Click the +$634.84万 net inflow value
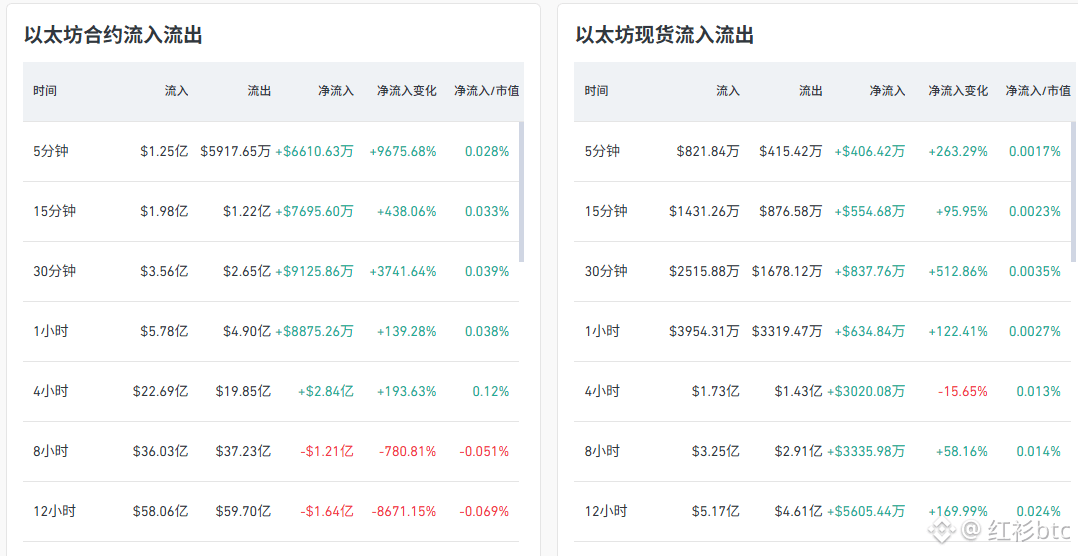Viewport: 1078px width, 556px height. [x=870, y=331]
